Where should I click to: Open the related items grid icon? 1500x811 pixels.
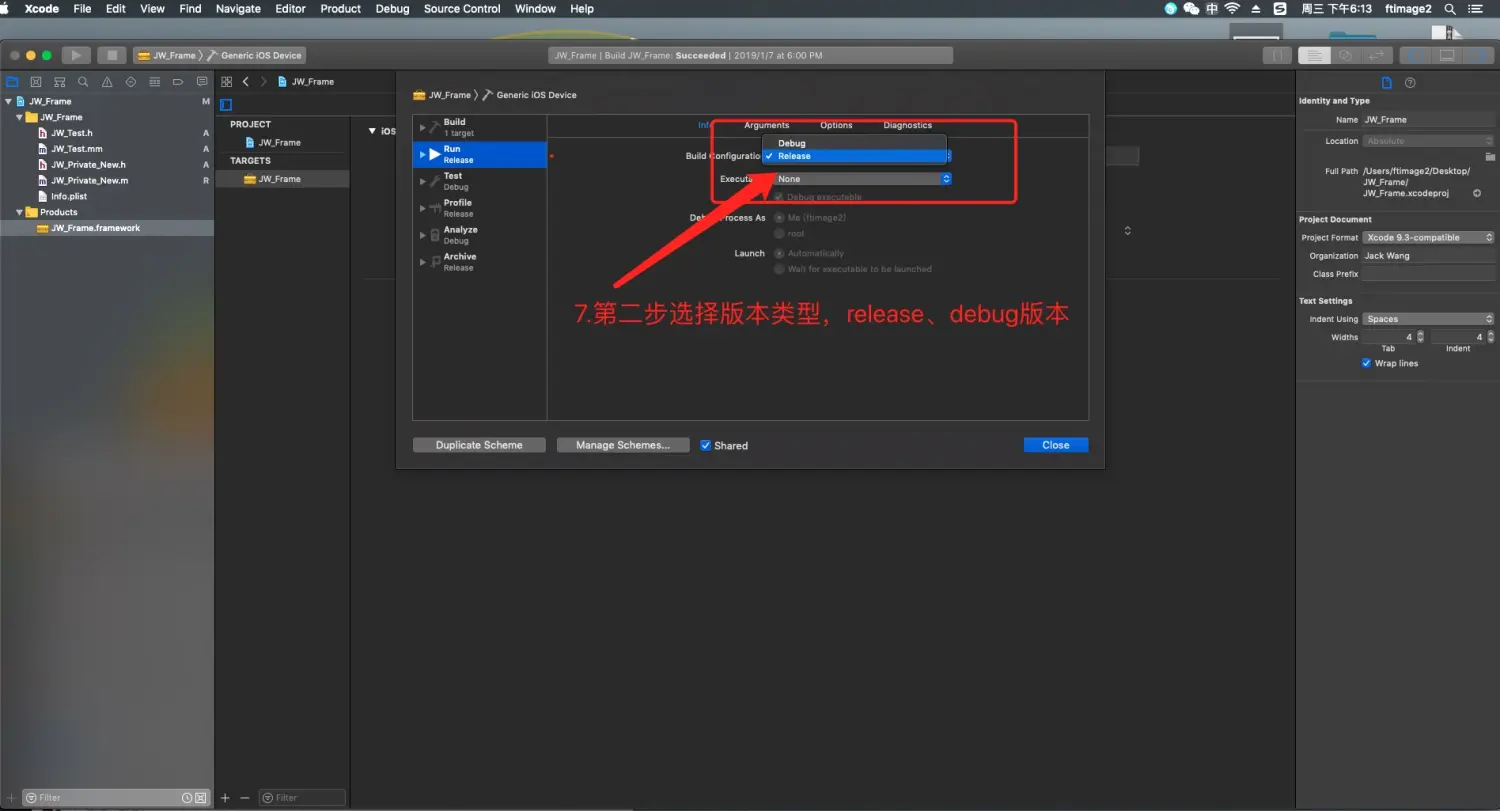(227, 82)
